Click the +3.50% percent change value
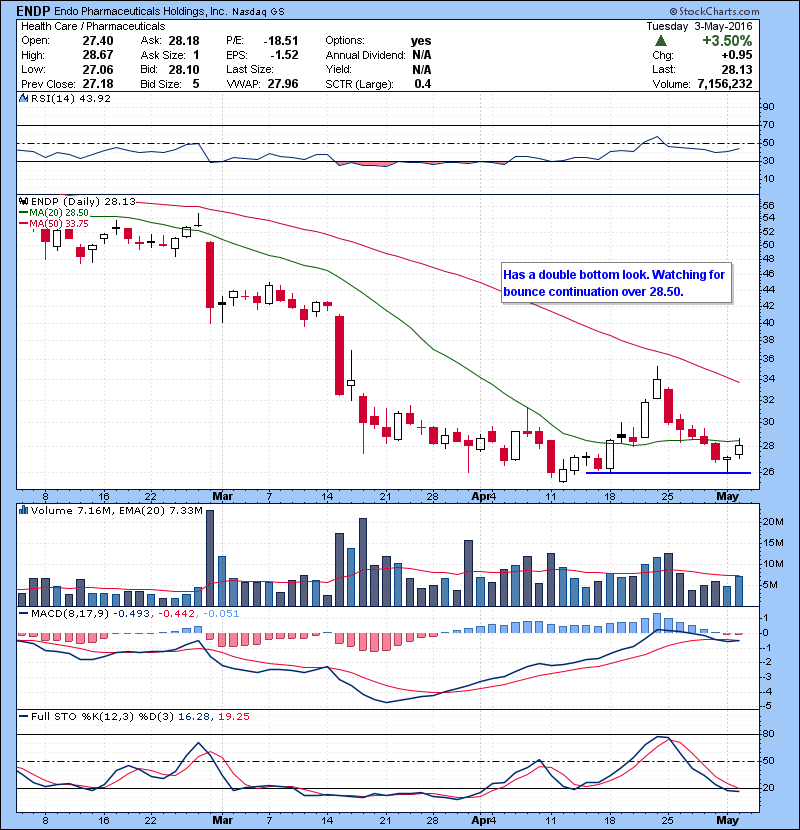 coord(727,41)
